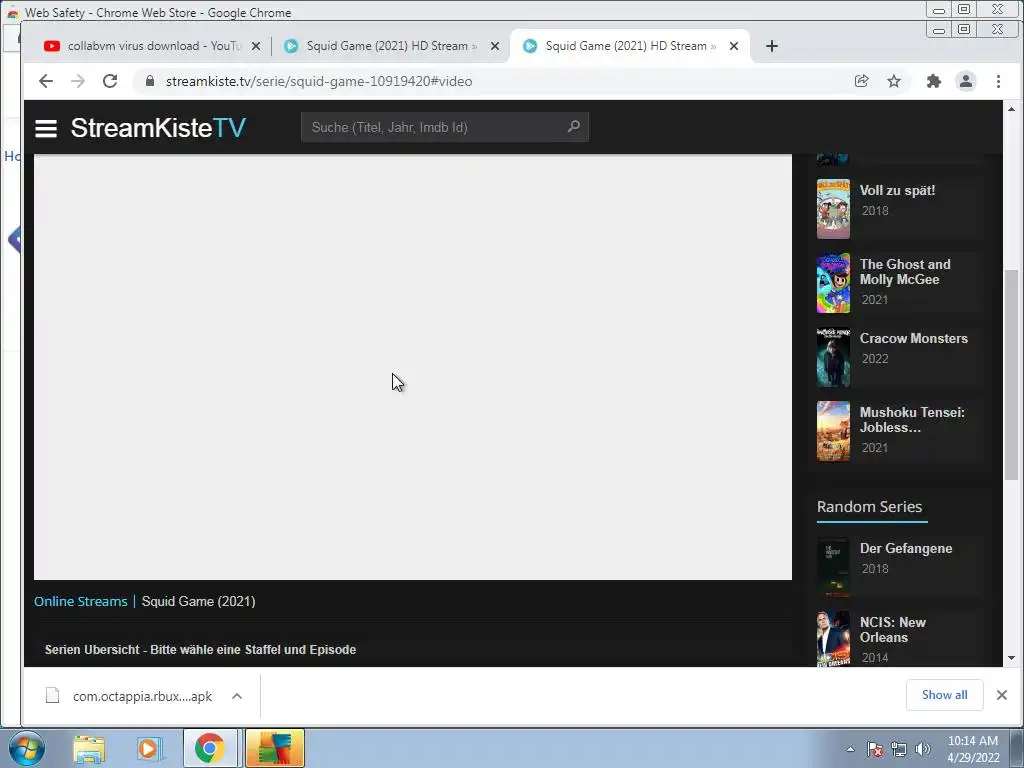
Task: Close the middle Squid Game tab
Action: point(495,46)
